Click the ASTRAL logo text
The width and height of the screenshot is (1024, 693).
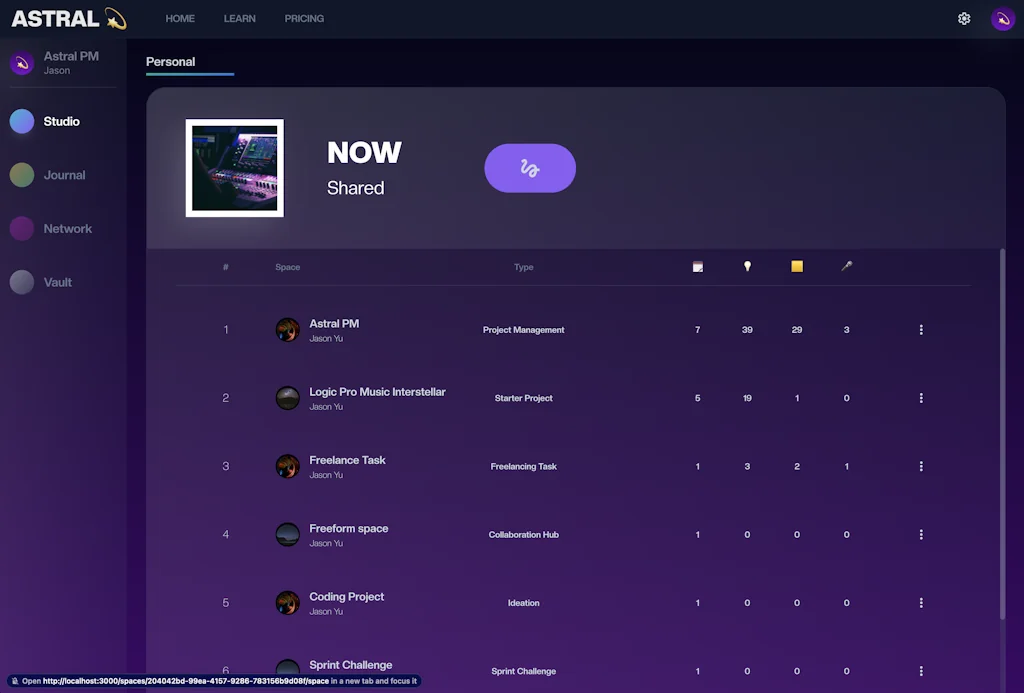click(x=56, y=19)
